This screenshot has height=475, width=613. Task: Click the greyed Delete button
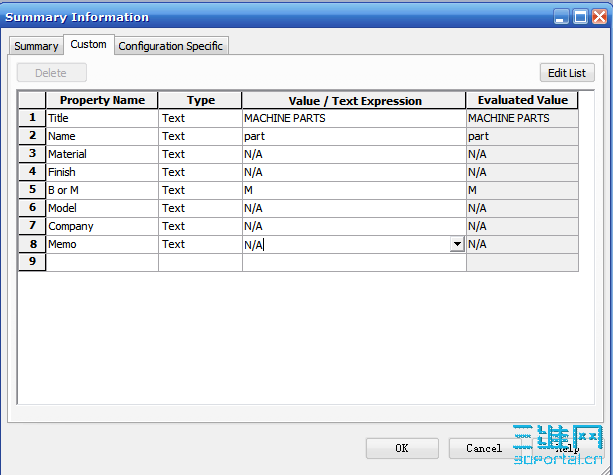tap(51, 73)
